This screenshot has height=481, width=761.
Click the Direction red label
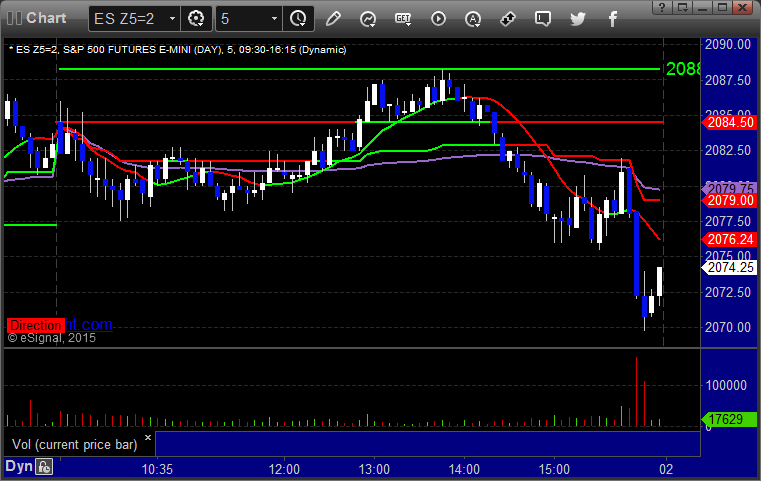(x=35, y=325)
